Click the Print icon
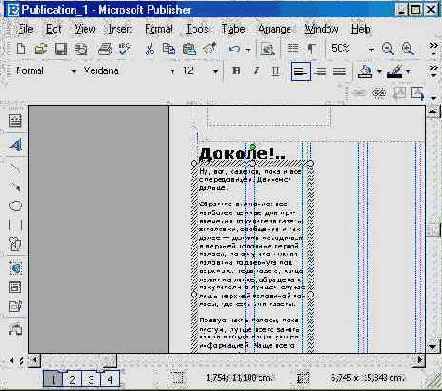 105,49
